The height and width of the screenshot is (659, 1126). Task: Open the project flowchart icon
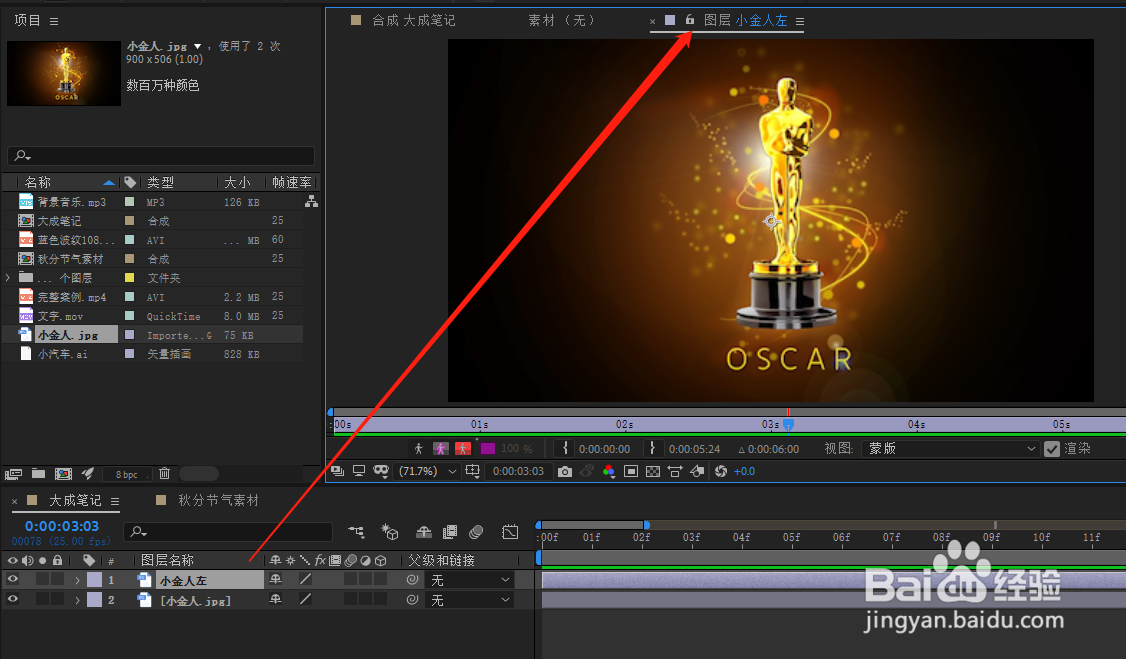(311, 202)
